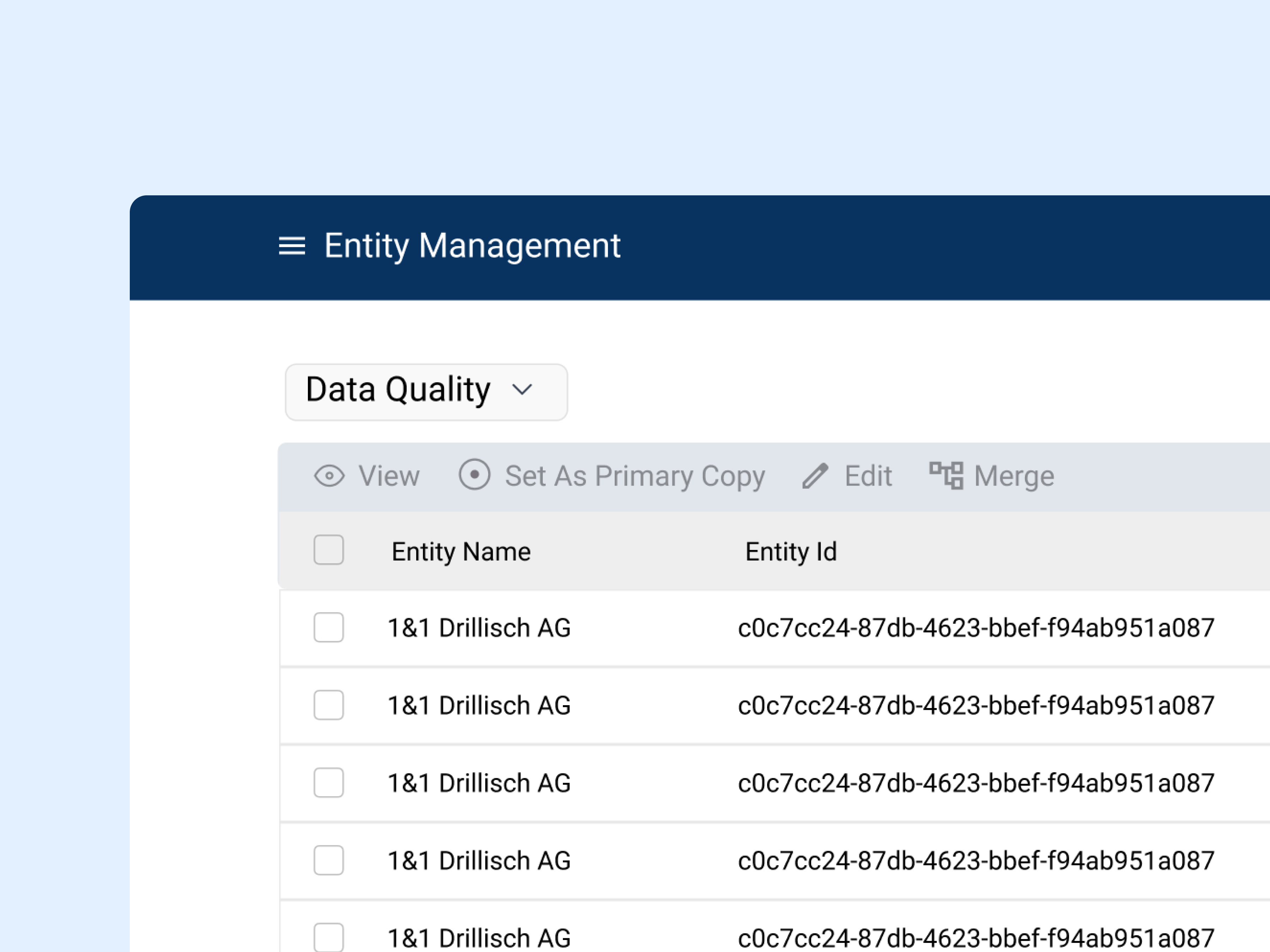This screenshot has width=1270, height=952.
Task: Sort by Entity Name column header
Action: tap(461, 551)
